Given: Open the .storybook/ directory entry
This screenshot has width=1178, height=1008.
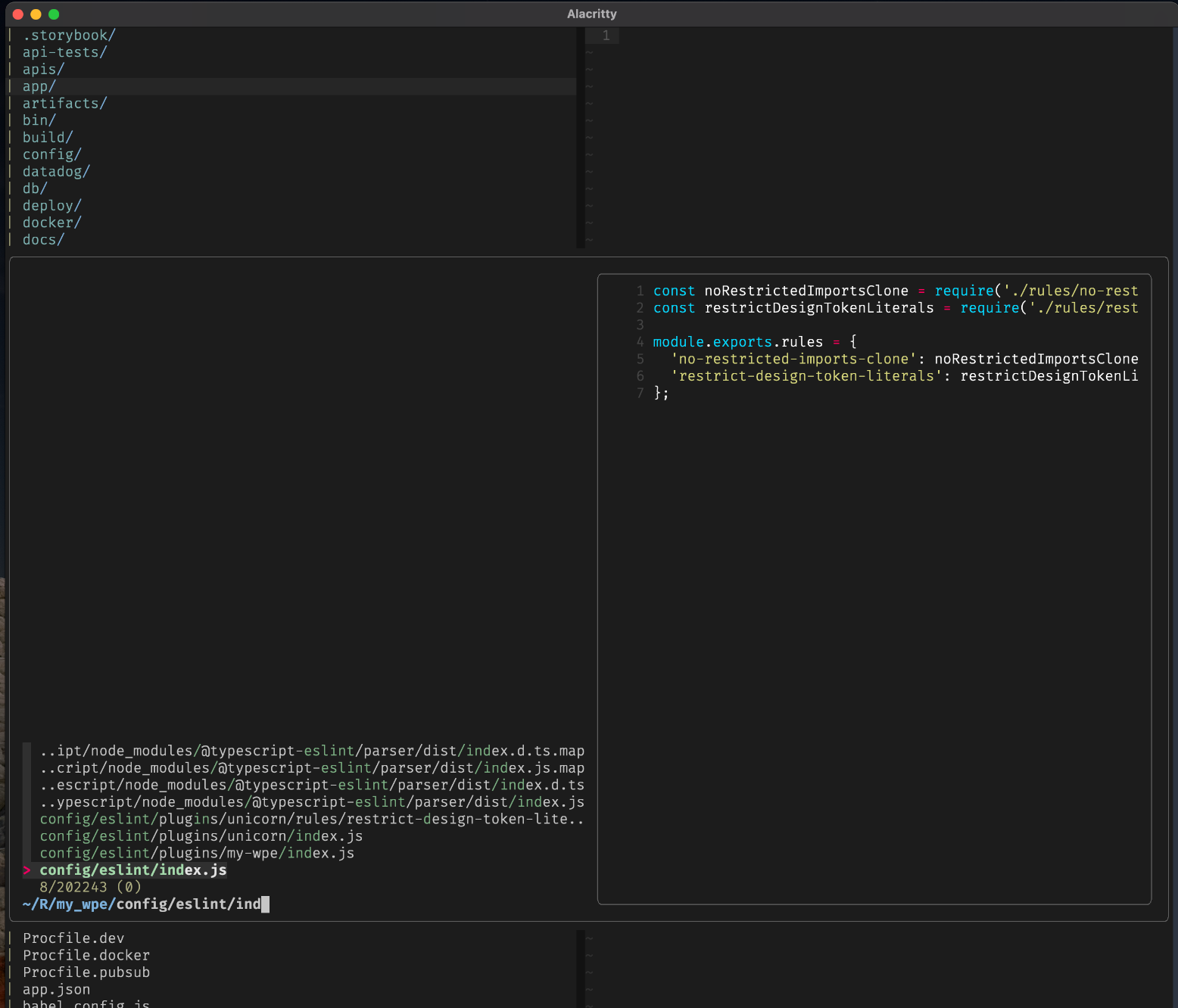Looking at the screenshot, I should [69, 36].
